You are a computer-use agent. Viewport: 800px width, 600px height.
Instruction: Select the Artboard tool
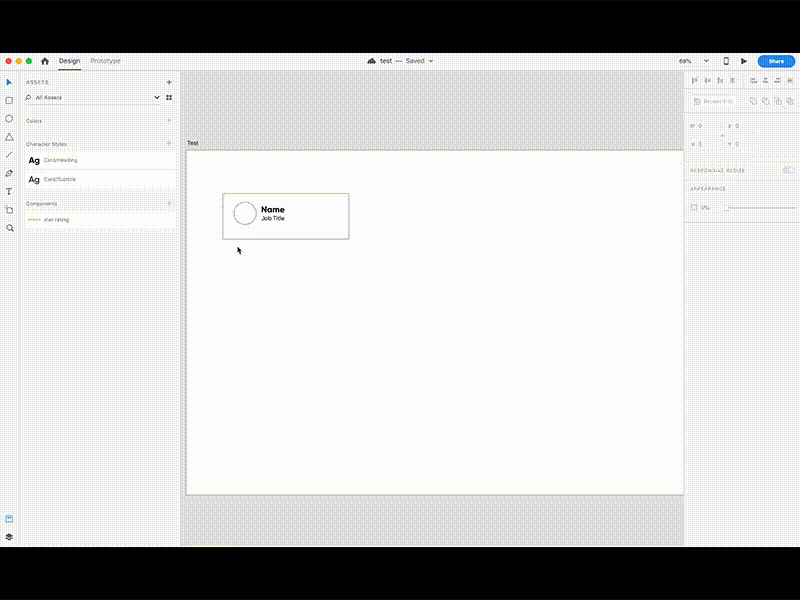coord(9,210)
